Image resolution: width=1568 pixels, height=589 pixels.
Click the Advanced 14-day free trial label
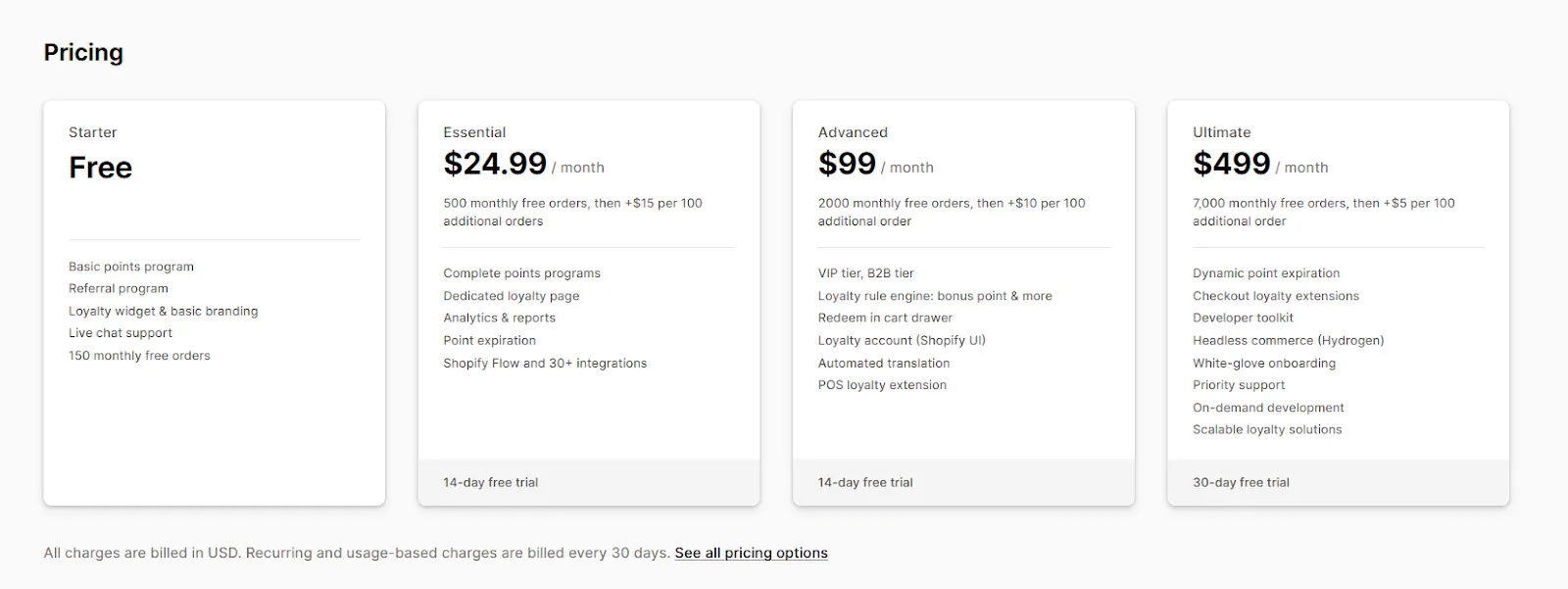(864, 481)
